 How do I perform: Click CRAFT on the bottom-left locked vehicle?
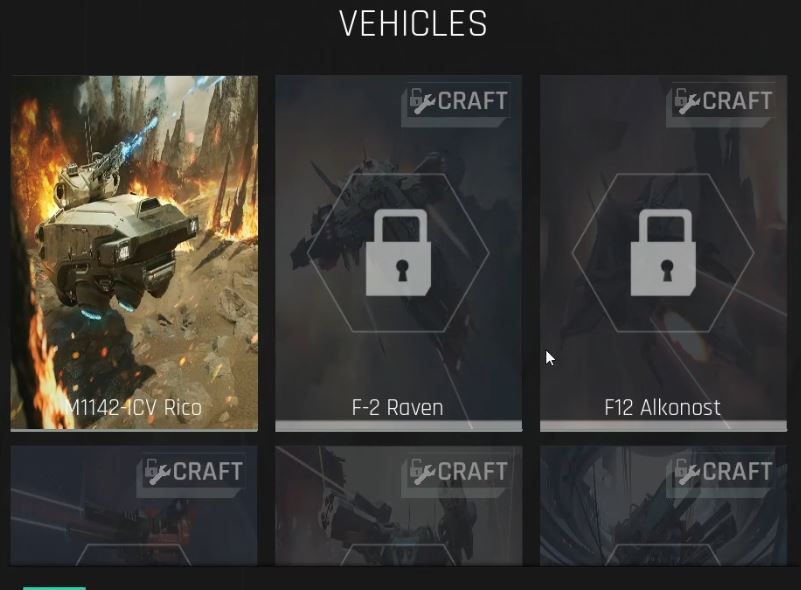[x=207, y=471]
